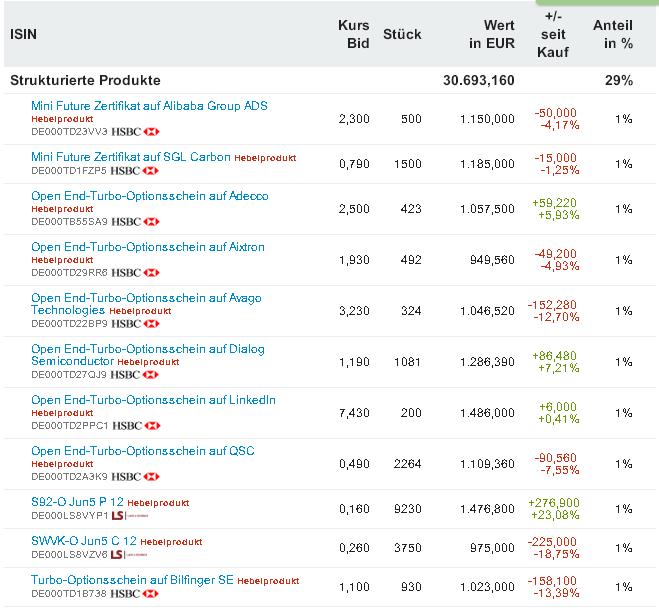The image size is (659, 613).
Task: Open the S92-O Jun5 P 12 product link
Action: point(77,502)
